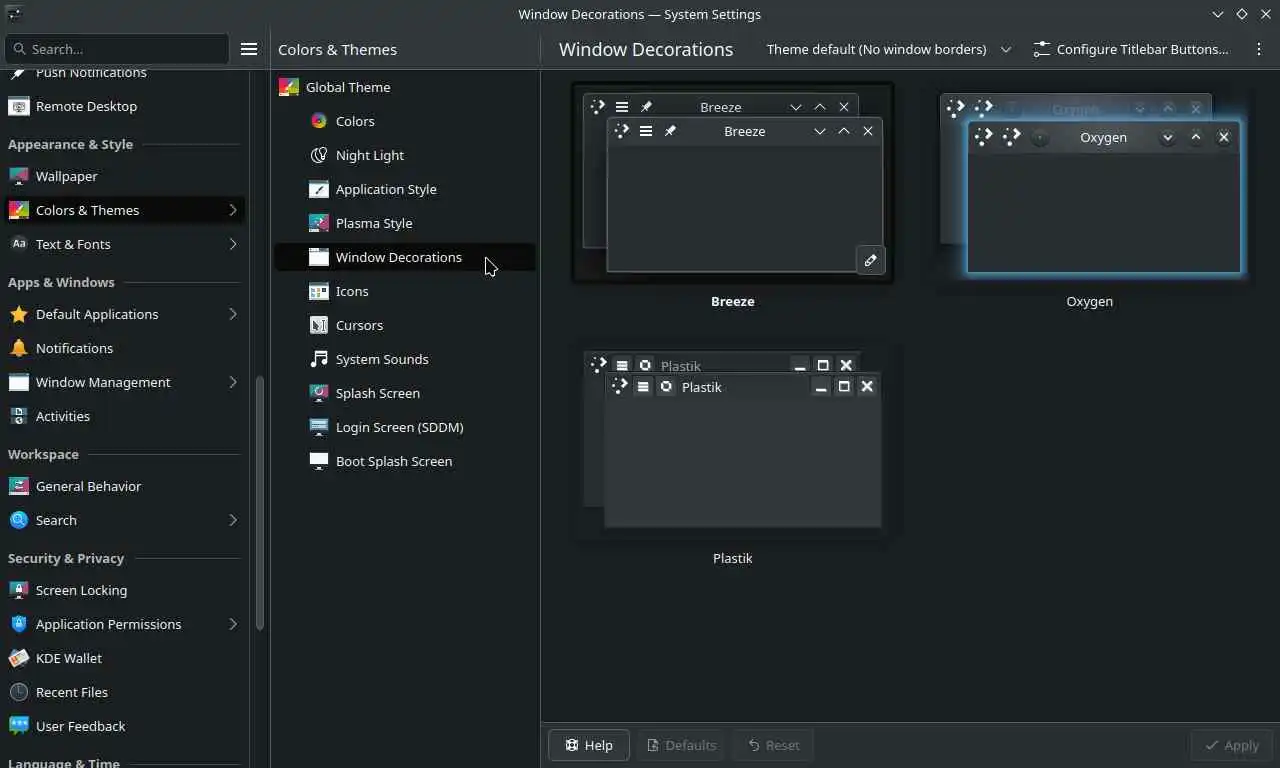Click the General Behavior icon
This screenshot has width=1280, height=768.
click(x=18, y=486)
